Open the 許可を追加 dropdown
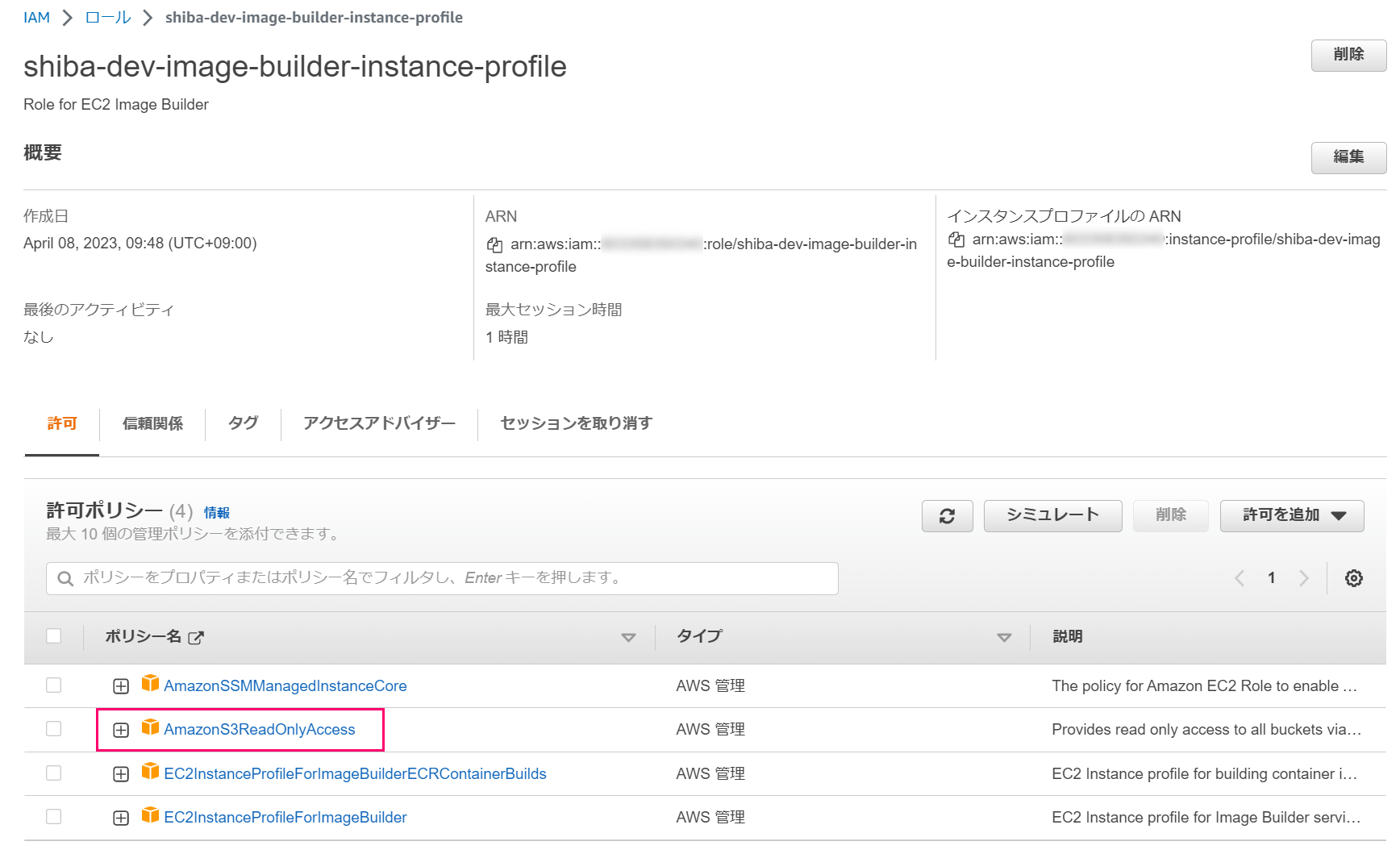This screenshot has width=1400, height=854. [1292, 516]
